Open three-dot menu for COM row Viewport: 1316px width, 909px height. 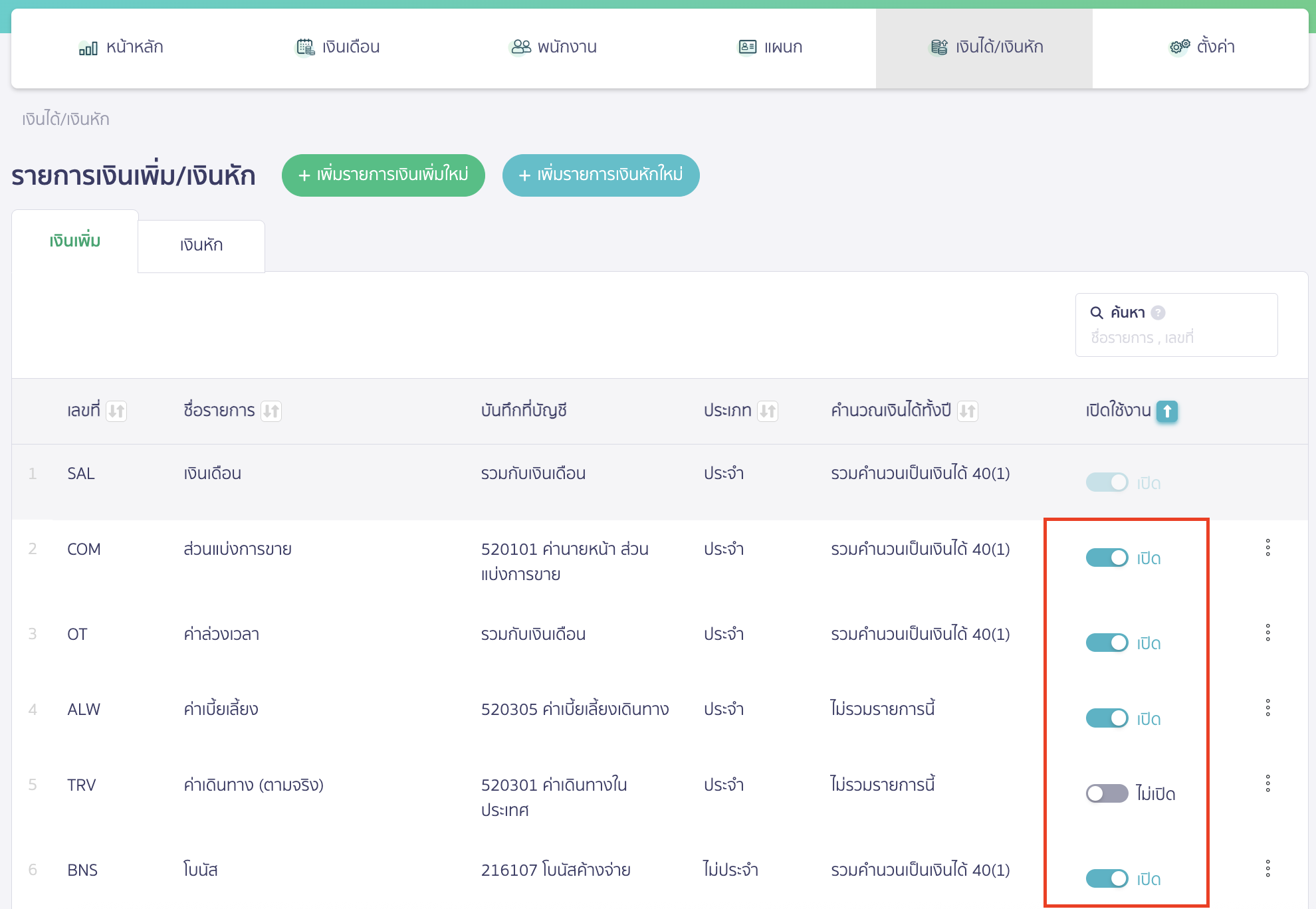[x=1267, y=548]
